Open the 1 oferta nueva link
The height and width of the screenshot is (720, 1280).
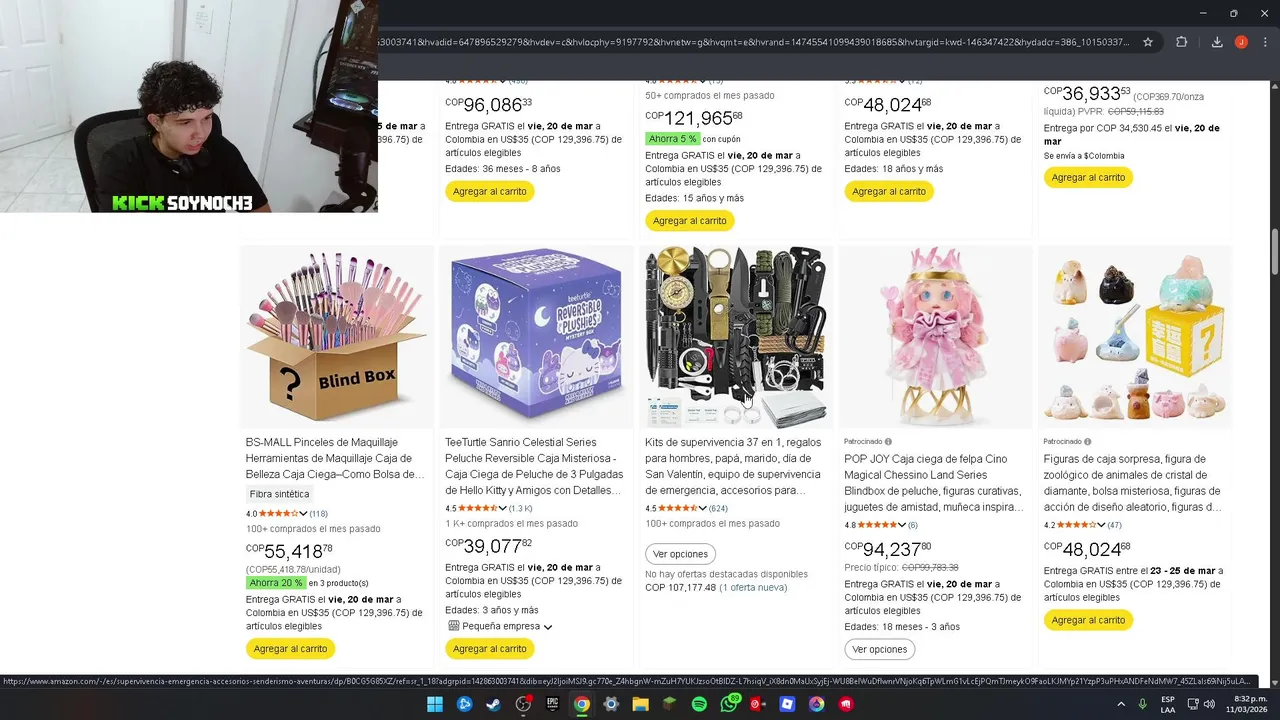click(755, 587)
